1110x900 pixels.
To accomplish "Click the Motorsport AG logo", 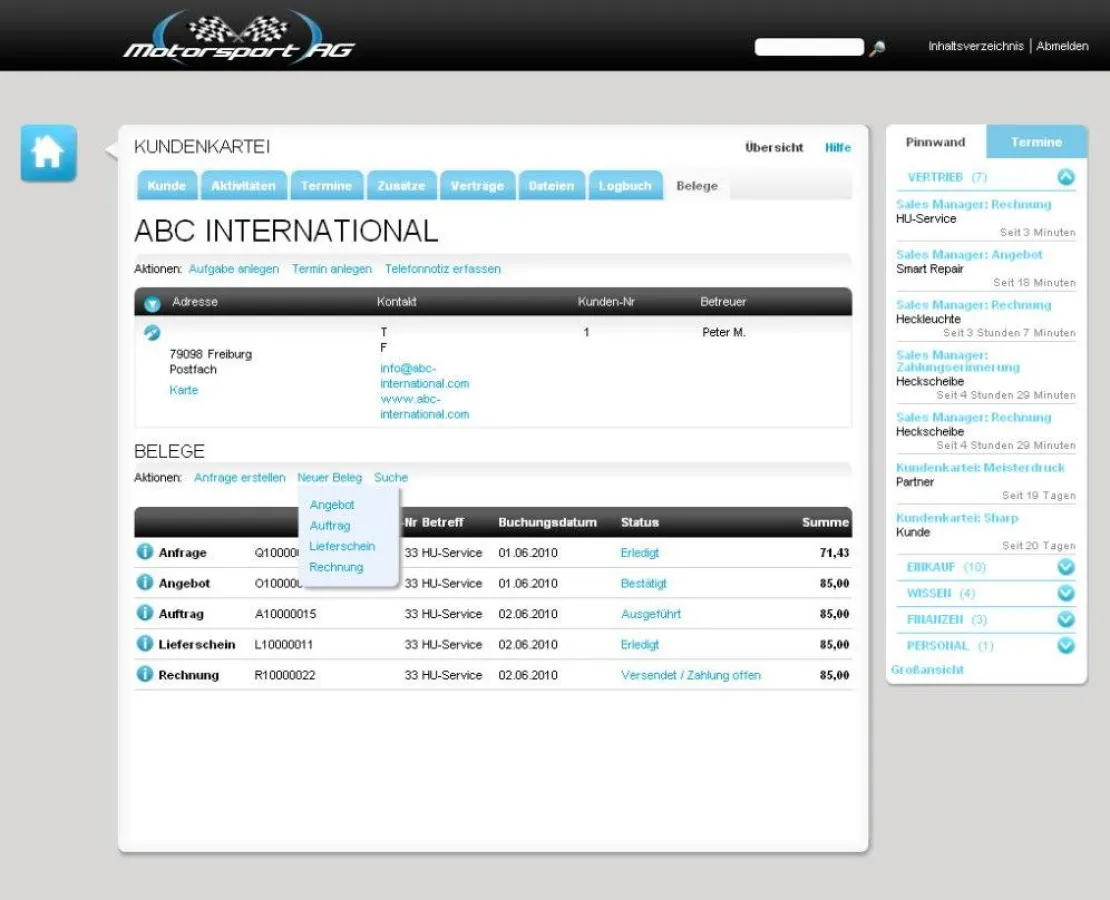I will pyautogui.click(x=238, y=38).
